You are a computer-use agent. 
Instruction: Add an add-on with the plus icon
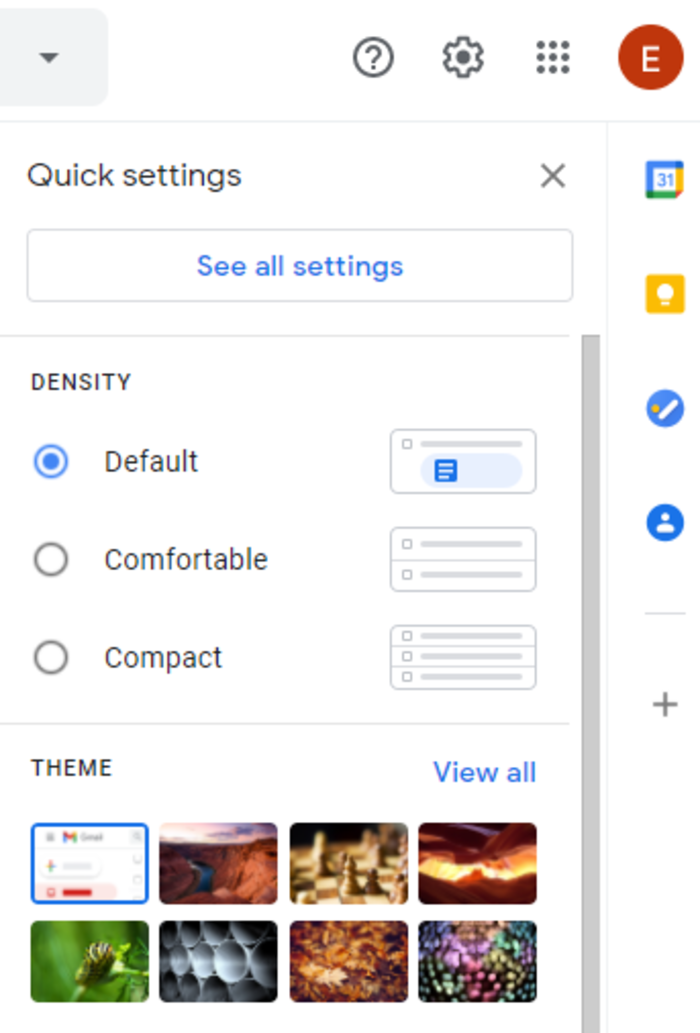pyautogui.click(x=663, y=705)
